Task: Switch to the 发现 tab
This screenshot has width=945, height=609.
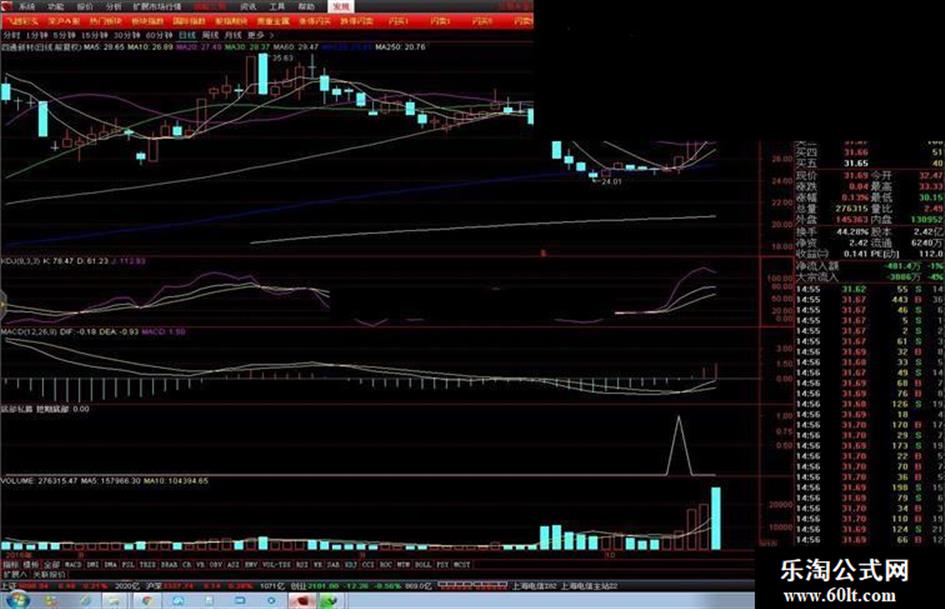Action: pos(341,7)
